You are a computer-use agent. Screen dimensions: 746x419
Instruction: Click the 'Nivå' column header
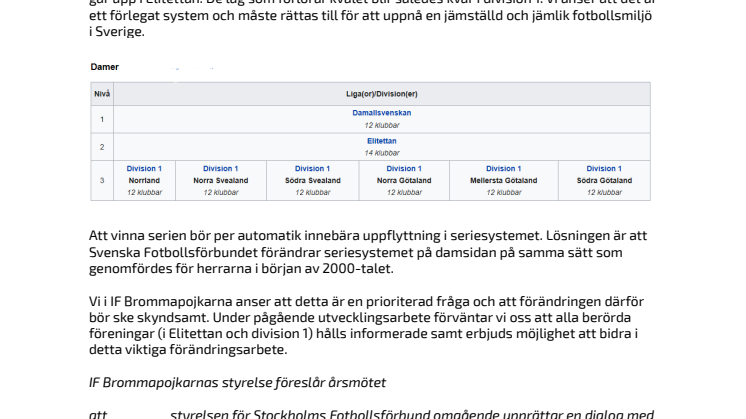102,94
